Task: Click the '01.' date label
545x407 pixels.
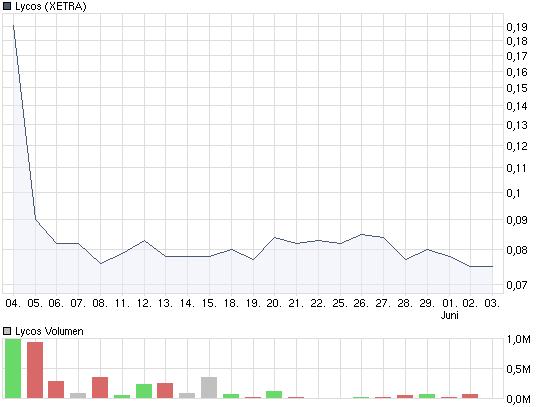Action: [449, 303]
